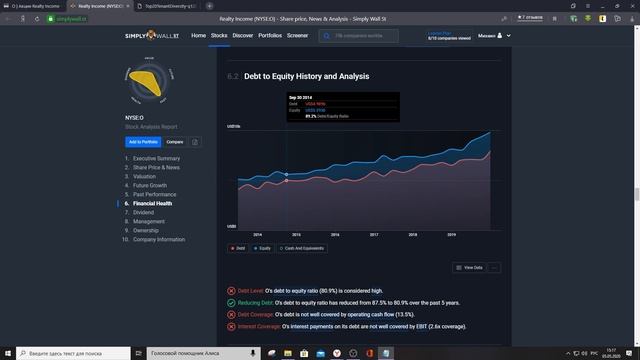
Task: Click the debt data point on chart
Action: tap(287, 180)
